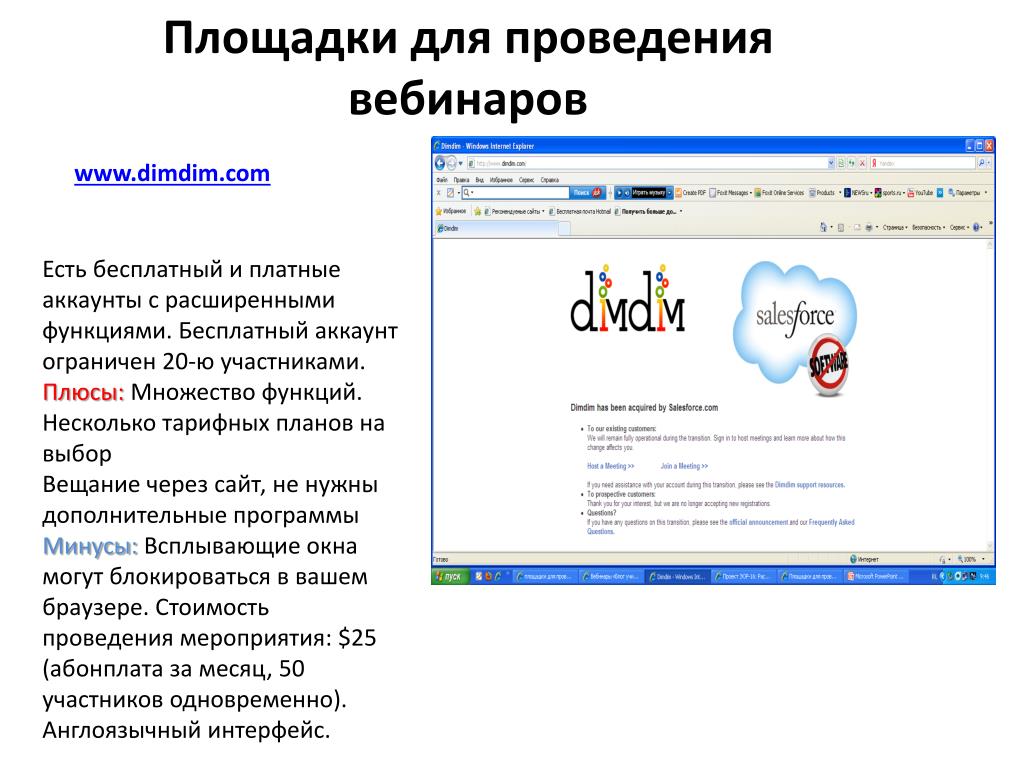Open the NEWSru toolbar shortcut
Image resolution: width=1024 pixels, height=768 pixels.
(x=857, y=193)
